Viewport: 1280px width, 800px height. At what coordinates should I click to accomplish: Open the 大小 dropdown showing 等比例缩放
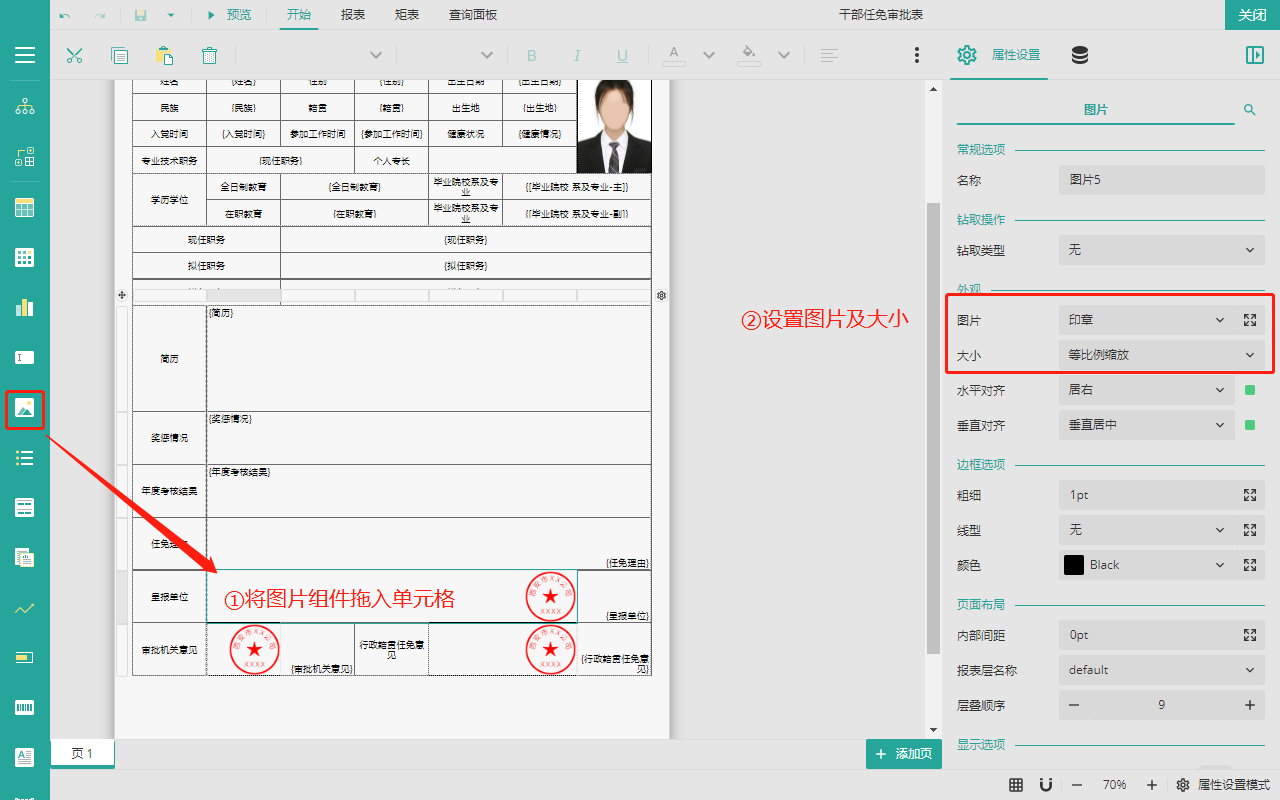[x=1161, y=355]
